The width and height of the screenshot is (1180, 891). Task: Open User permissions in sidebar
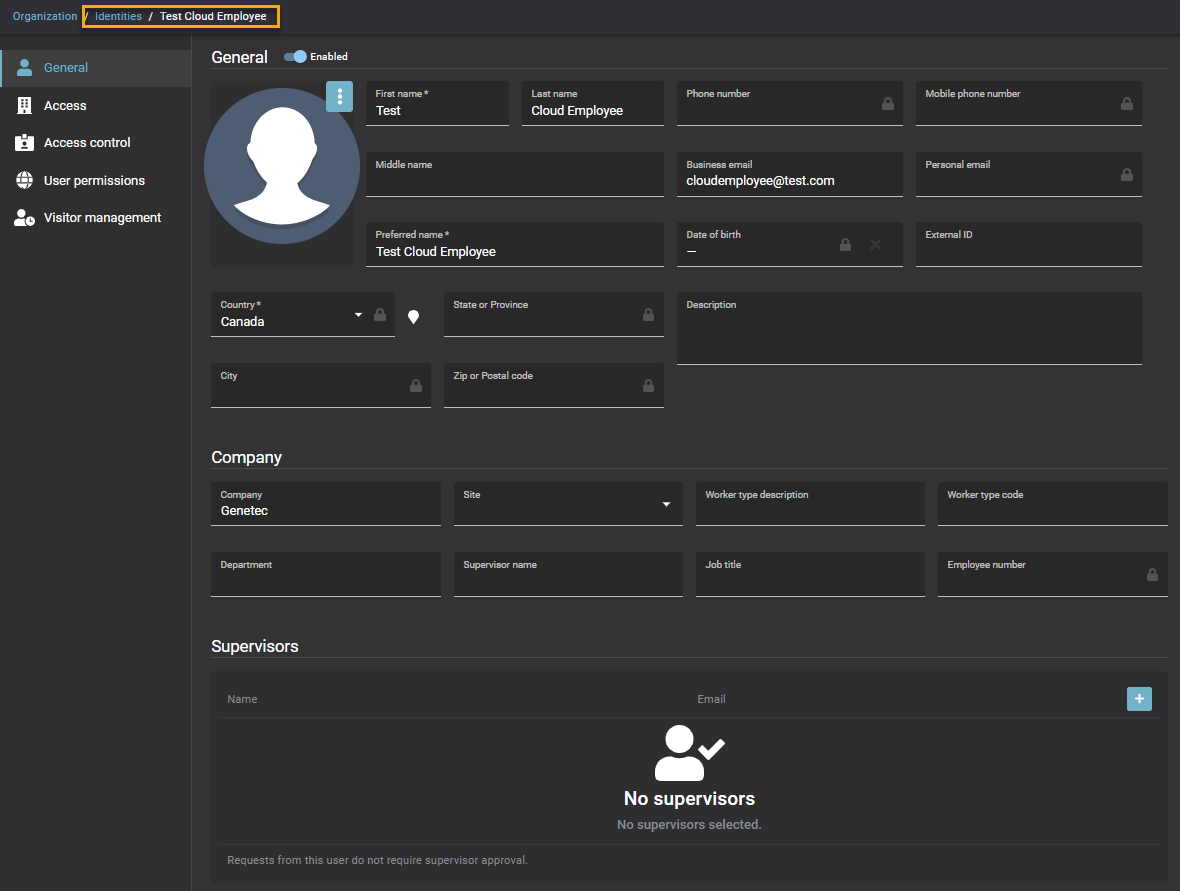click(94, 181)
